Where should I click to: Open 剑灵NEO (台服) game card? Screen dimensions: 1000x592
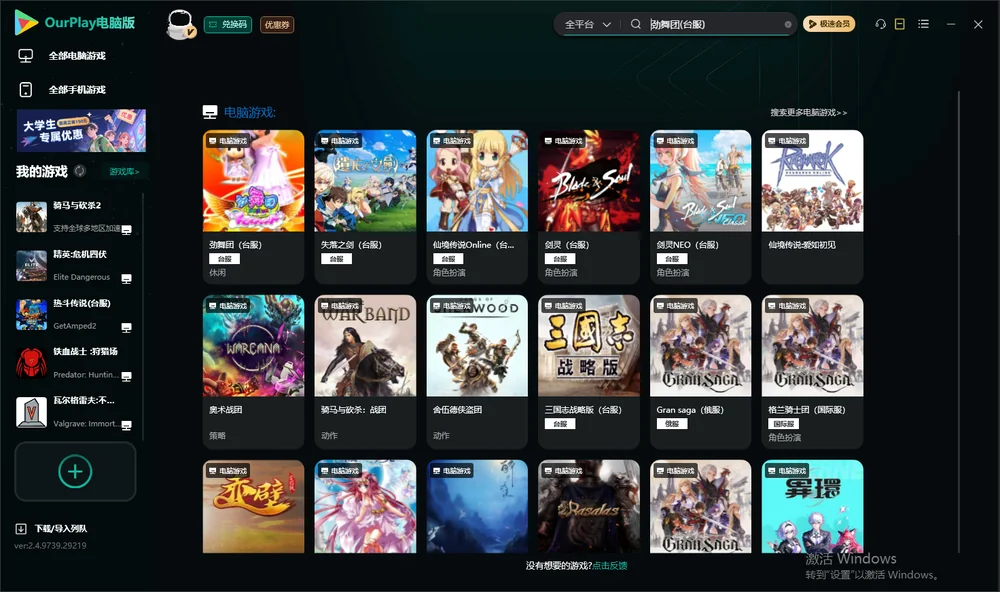[x=701, y=207]
